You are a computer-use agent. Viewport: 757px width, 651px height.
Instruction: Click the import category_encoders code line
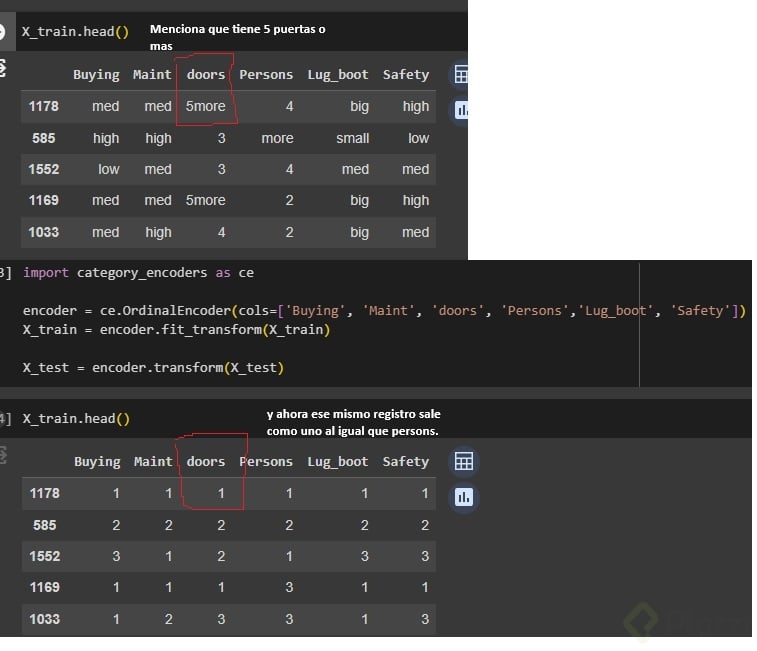tap(139, 273)
